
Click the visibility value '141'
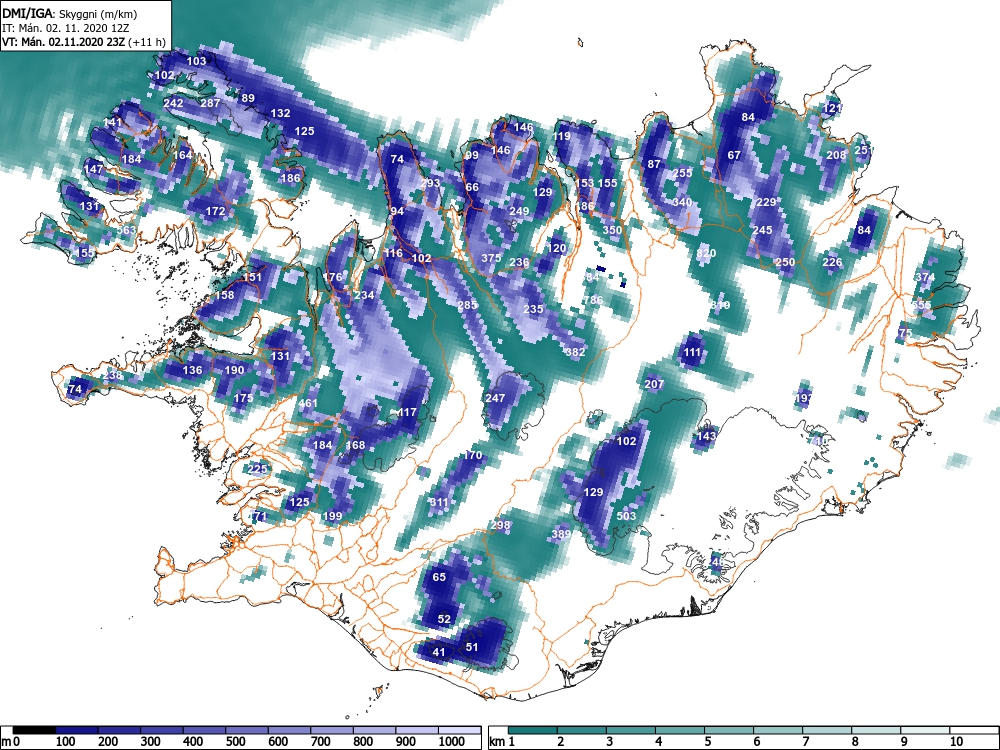click(112, 122)
